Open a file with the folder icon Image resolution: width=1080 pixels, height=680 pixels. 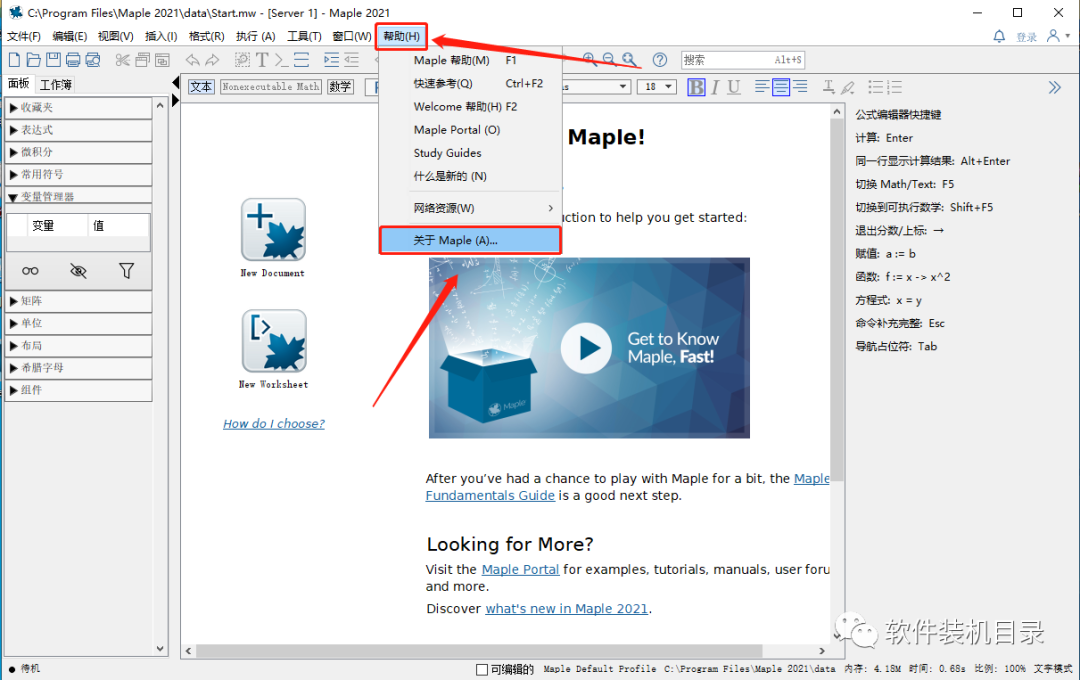click(33, 60)
